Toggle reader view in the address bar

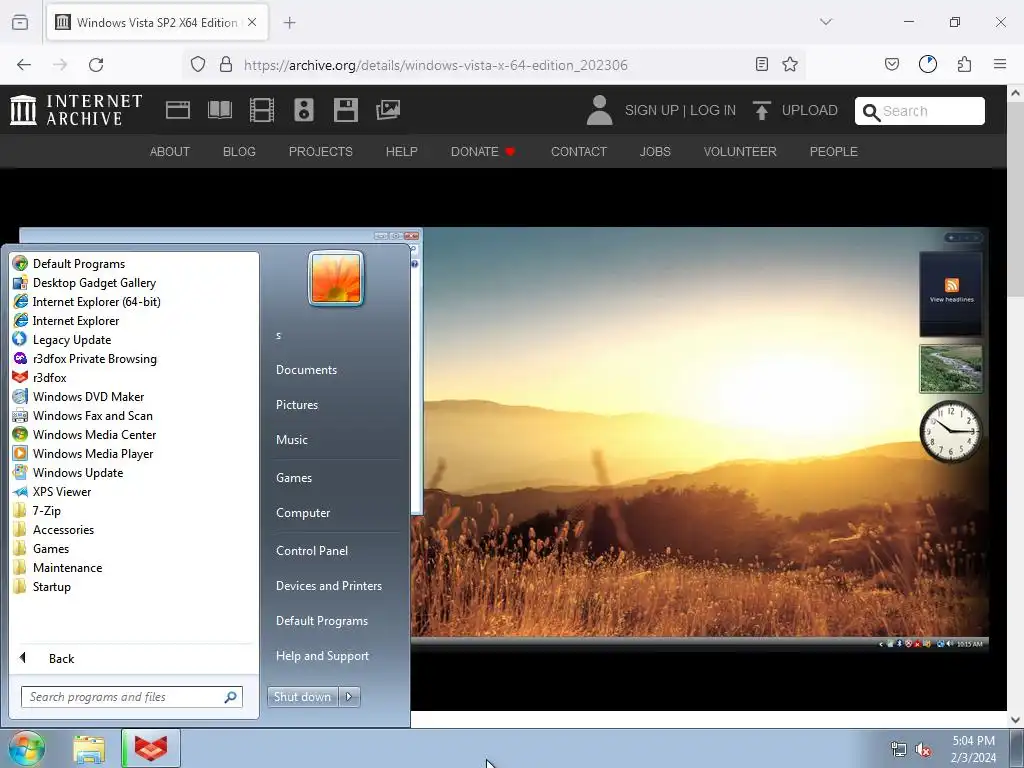[x=761, y=64]
